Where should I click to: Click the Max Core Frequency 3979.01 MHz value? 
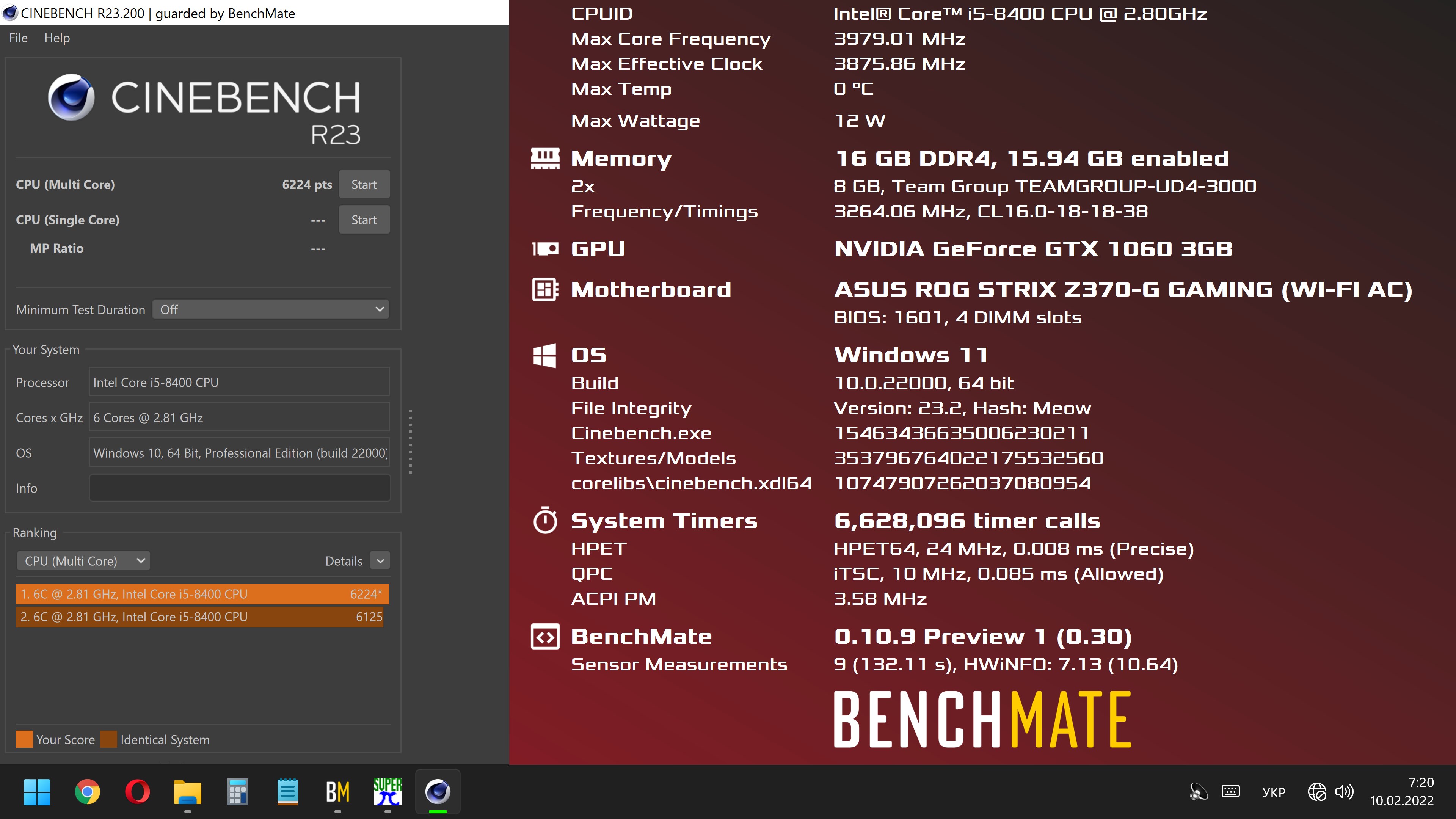[899, 38]
